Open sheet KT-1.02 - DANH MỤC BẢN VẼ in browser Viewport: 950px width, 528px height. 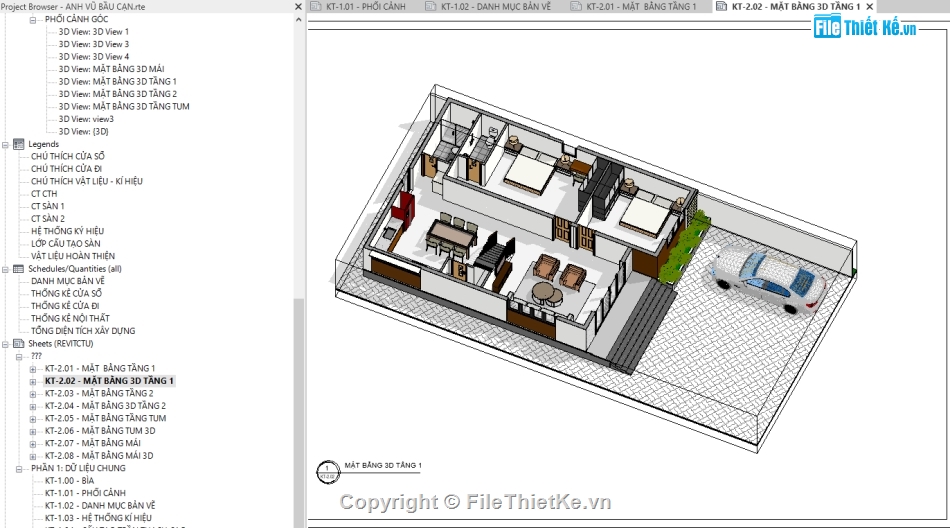click(100, 506)
